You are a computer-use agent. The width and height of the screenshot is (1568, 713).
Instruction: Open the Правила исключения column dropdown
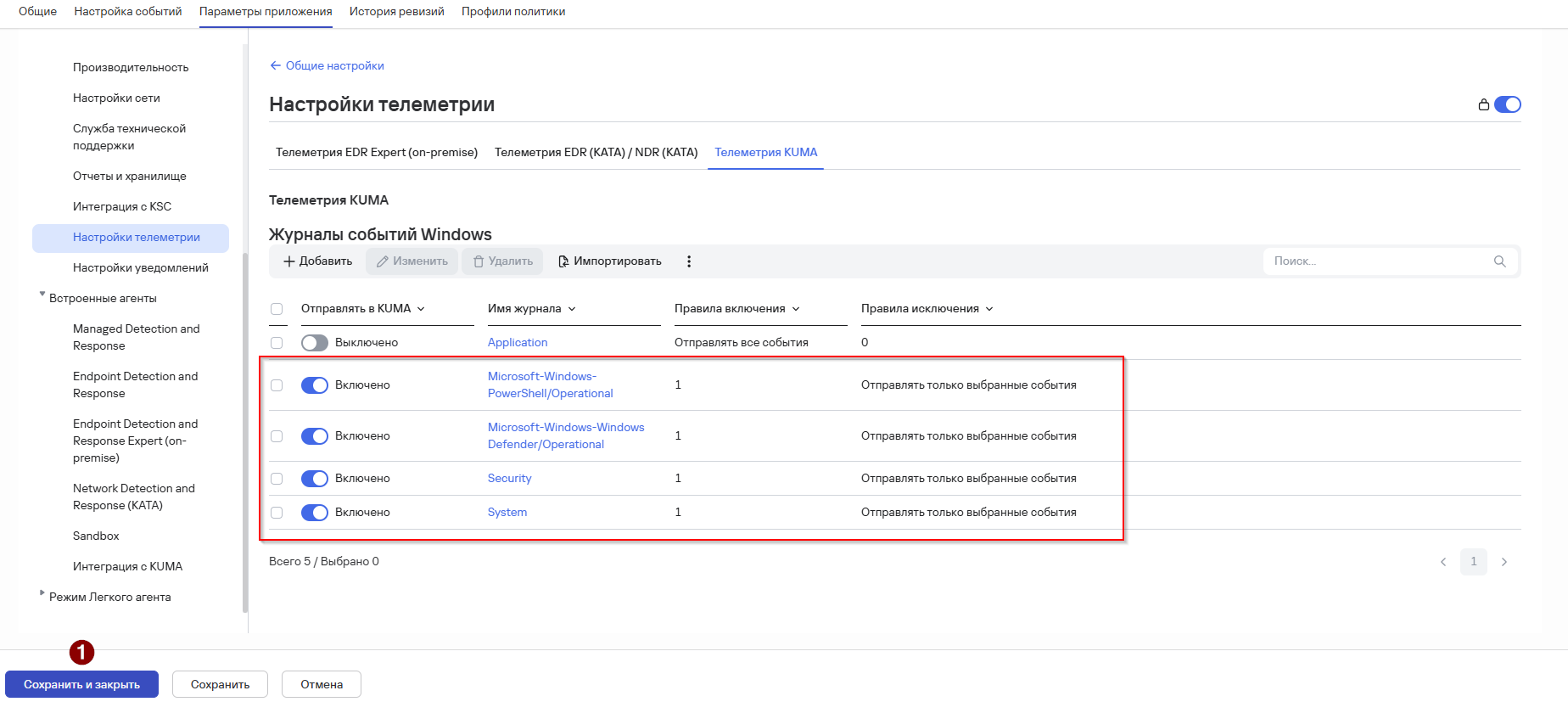(x=989, y=309)
